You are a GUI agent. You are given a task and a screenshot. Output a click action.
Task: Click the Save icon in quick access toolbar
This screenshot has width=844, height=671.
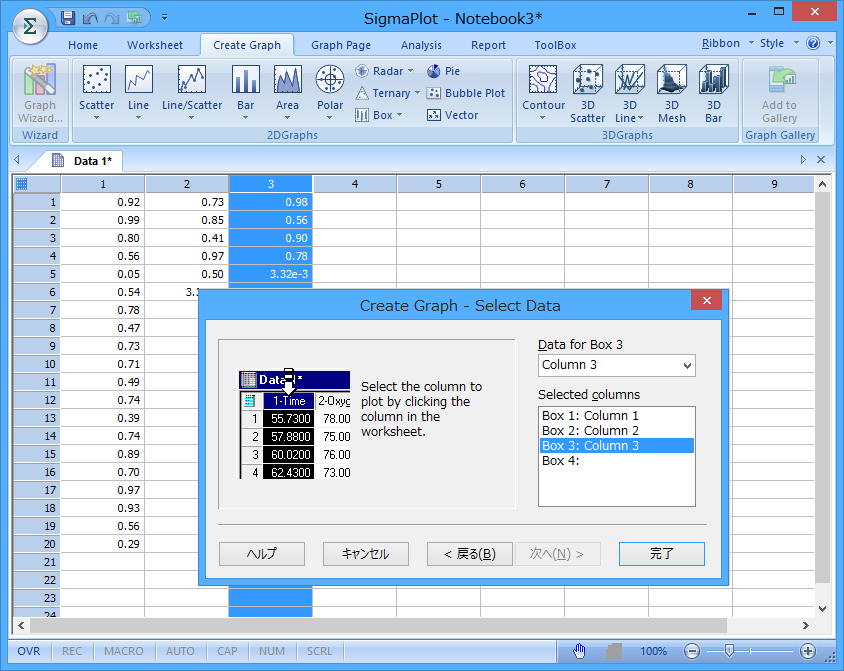68,18
